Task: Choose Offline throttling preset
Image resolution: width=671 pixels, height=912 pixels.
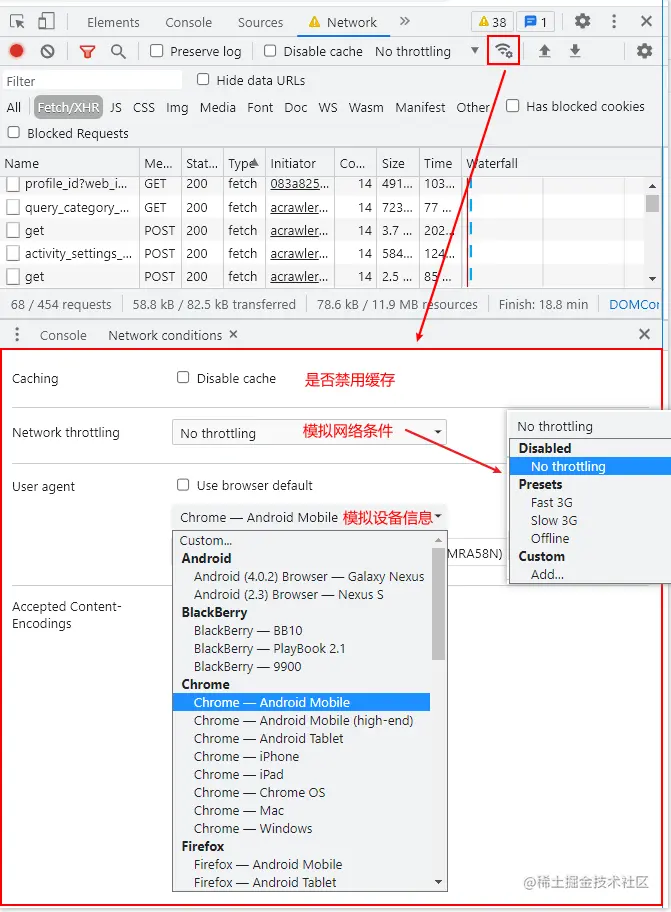Action: (x=549, y=539)
